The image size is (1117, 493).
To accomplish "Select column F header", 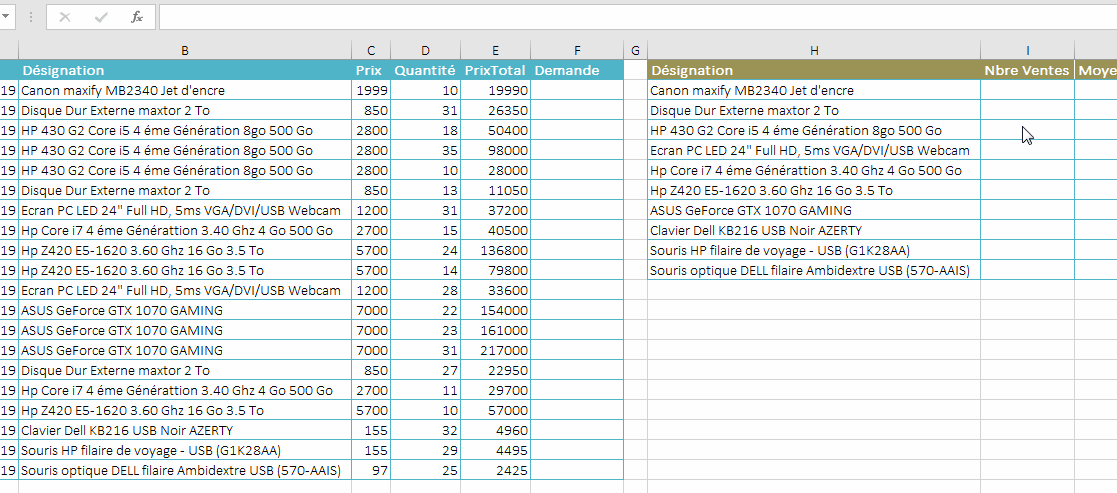I will [x=577, y=51].
